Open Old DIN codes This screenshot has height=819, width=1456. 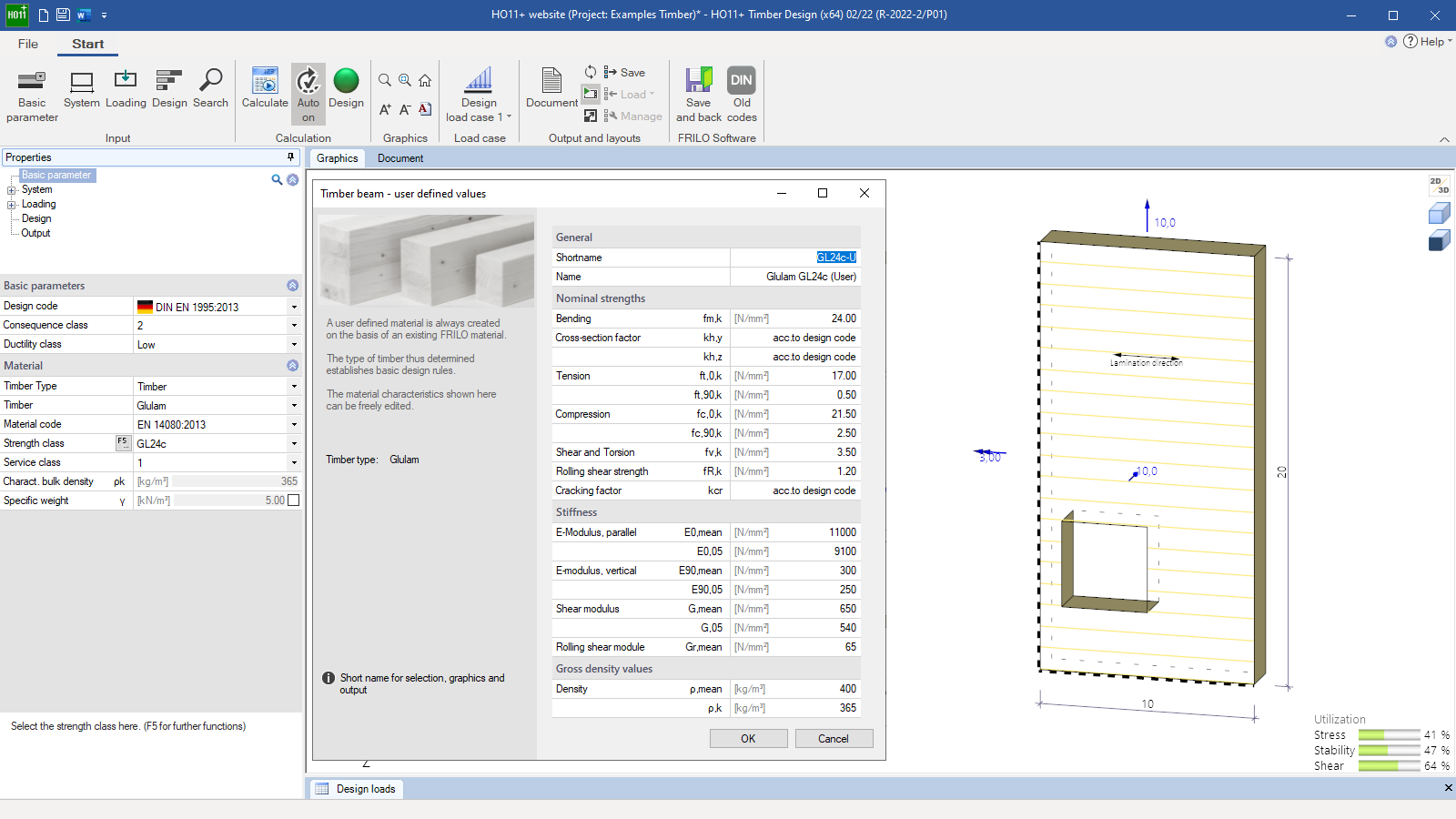click(742, 95)
